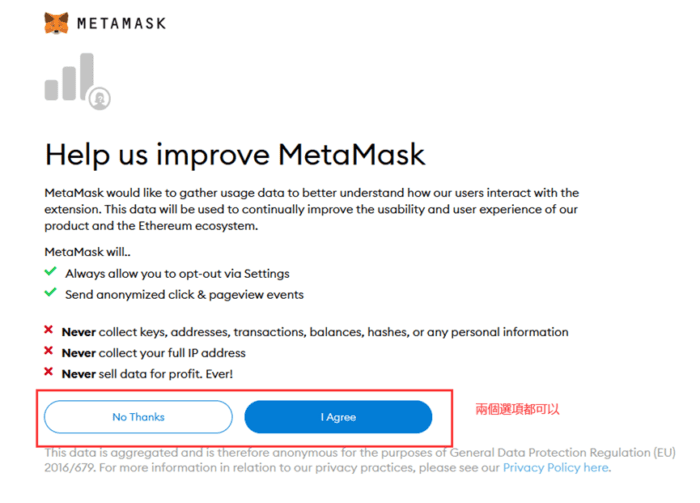Click the METAMASK wordmark text
700x503 pixels.
click(121, 23)
